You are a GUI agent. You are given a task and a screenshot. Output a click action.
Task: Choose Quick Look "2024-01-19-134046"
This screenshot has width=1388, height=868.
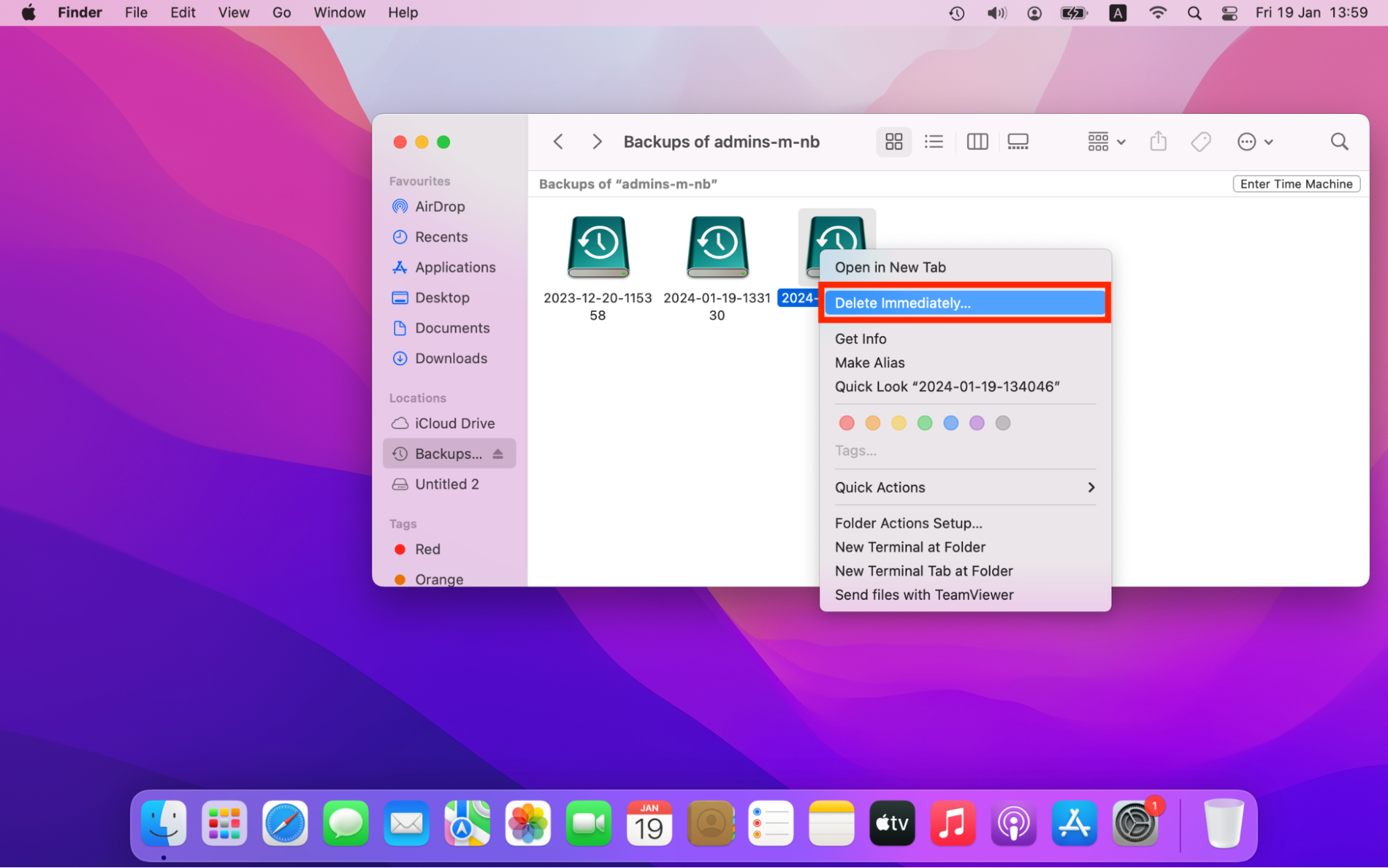(965, 387)
